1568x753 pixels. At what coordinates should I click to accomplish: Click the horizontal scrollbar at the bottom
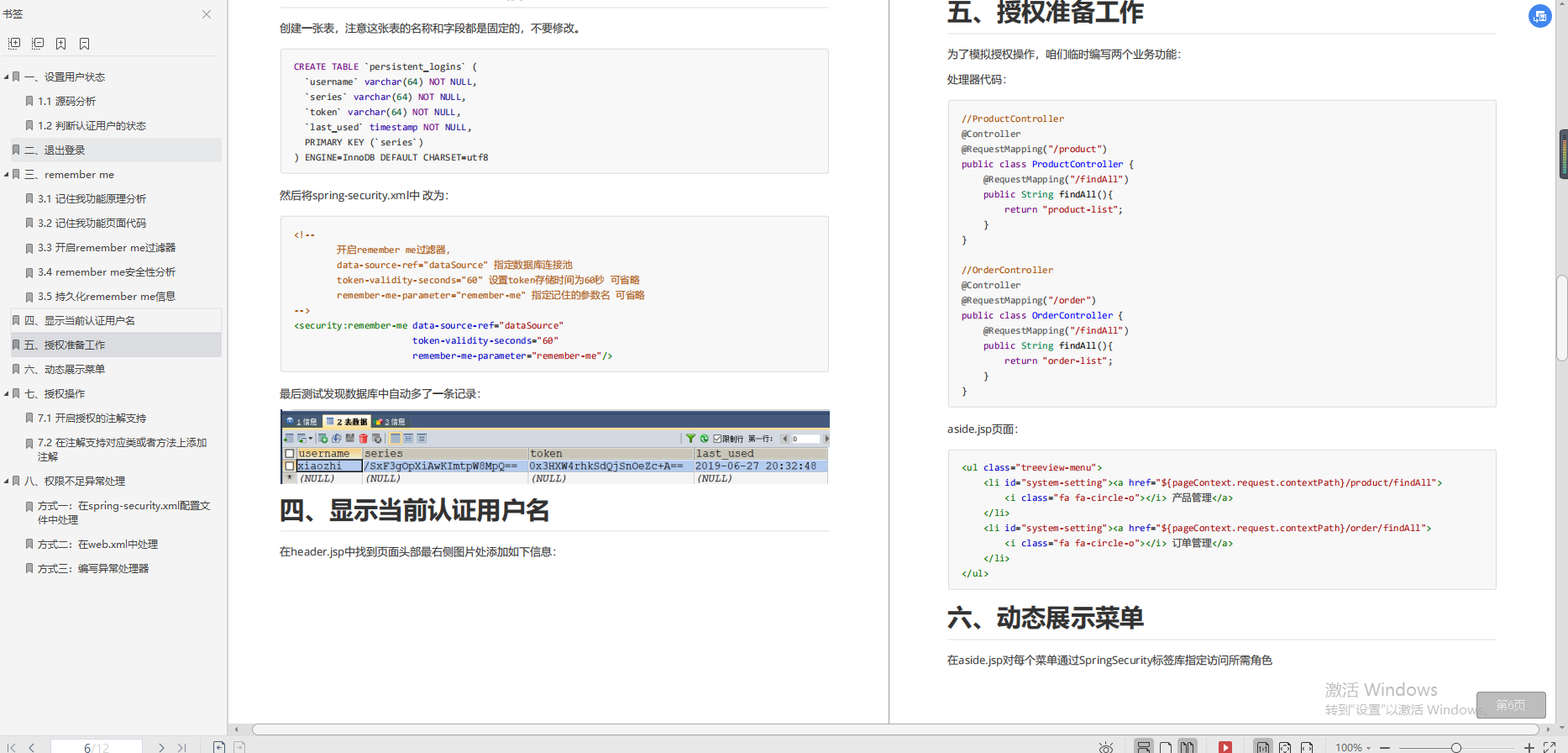coord(895,729)
